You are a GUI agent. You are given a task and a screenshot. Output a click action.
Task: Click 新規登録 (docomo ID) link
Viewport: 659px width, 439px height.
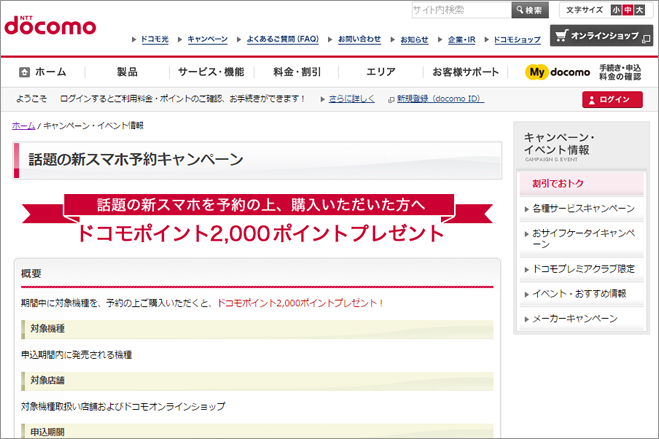pos(440,99)
